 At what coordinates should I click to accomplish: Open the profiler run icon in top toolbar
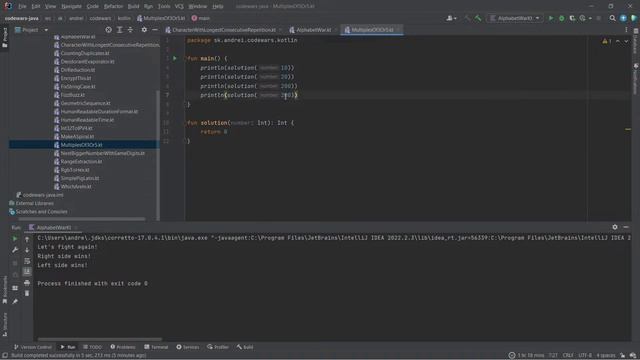[x=583, y=18]
